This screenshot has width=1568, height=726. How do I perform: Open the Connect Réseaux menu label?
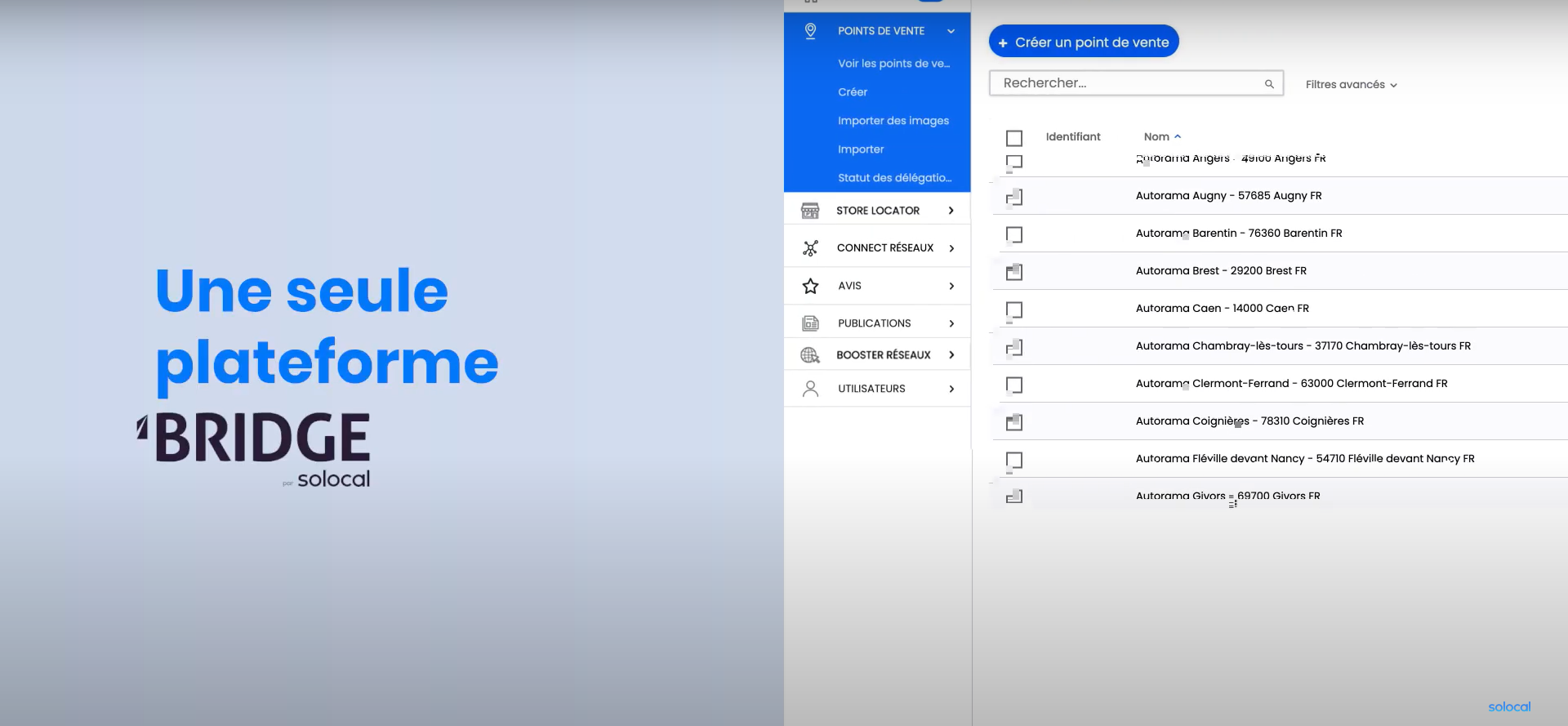pyautogui.click(x=885, y=248)
